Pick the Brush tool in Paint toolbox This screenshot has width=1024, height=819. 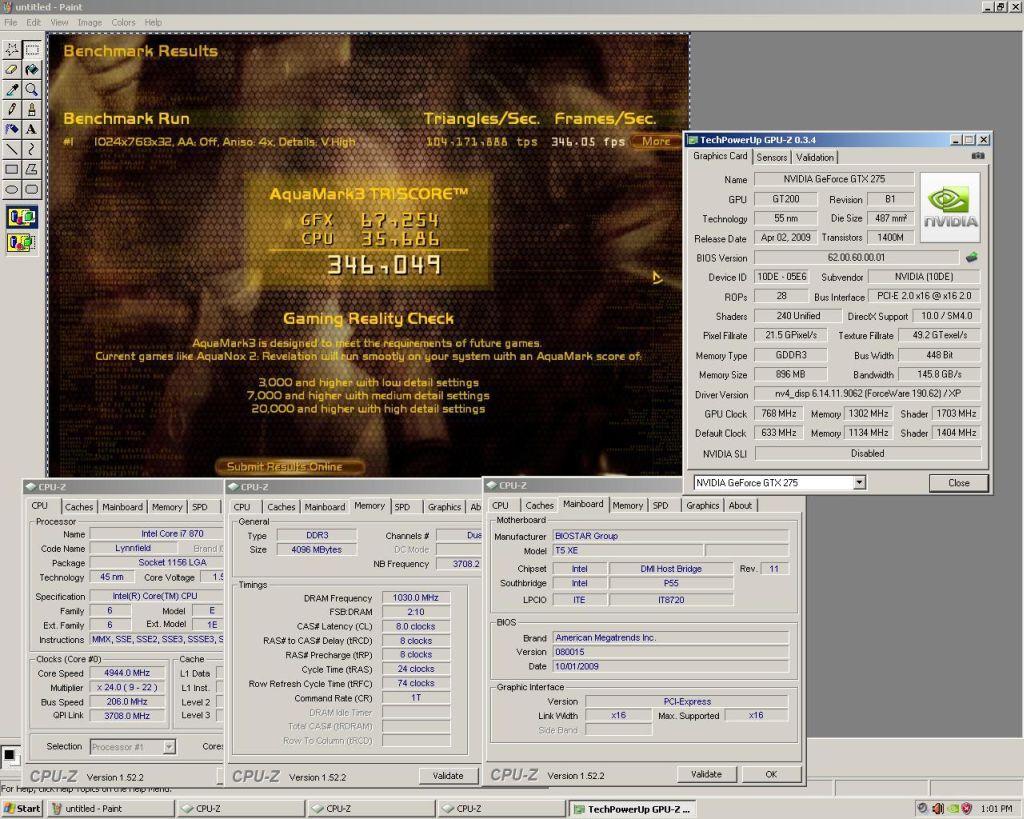(31, 109)
